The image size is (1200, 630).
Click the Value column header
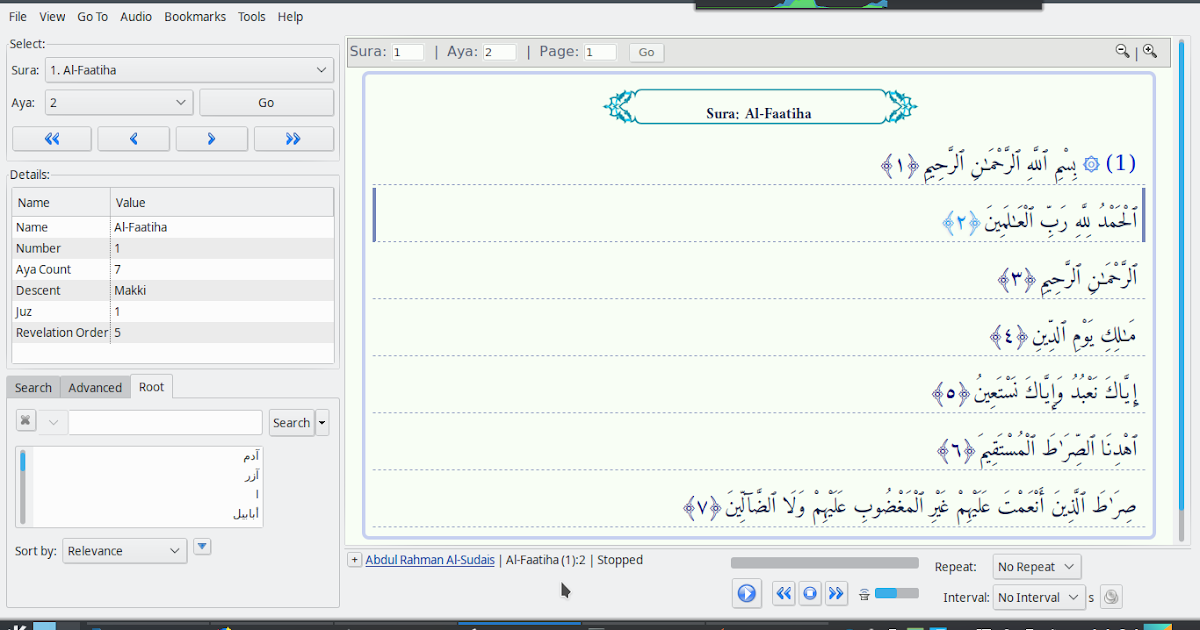[222, 202]
